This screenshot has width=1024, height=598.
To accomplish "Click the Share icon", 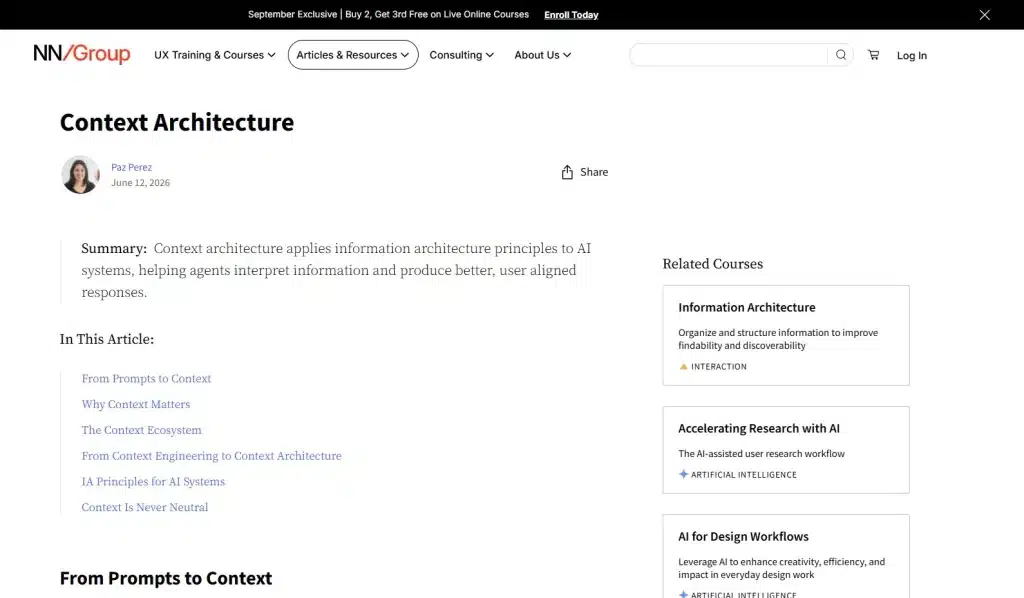I will point(567,172).
